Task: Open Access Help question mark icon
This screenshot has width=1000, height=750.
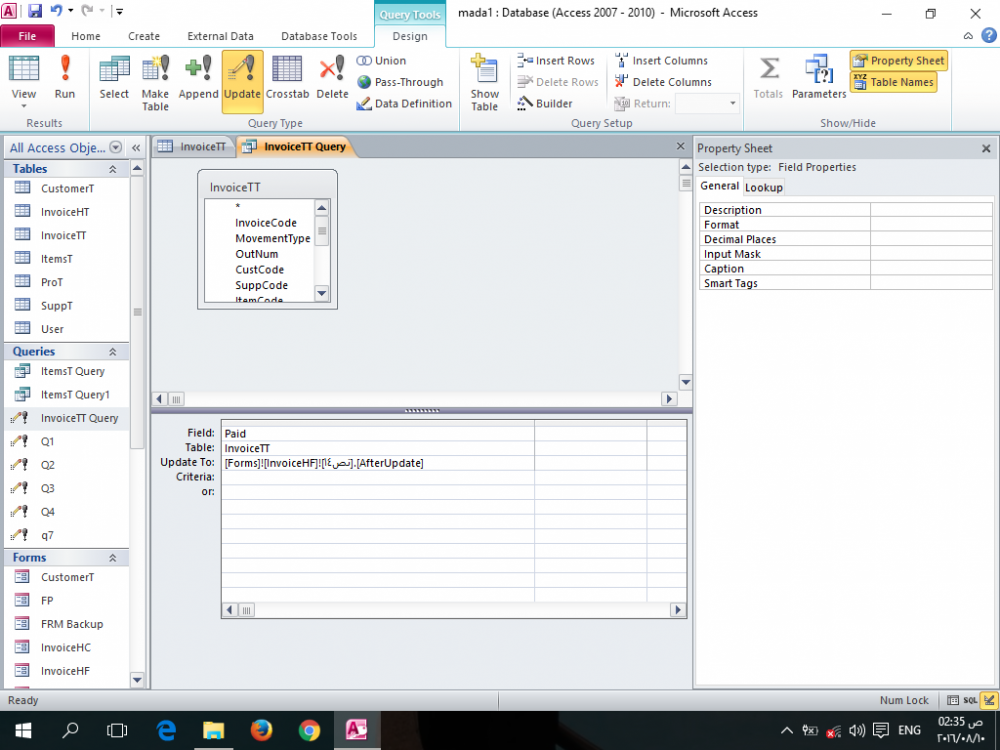Action: (x=989, y=35)
